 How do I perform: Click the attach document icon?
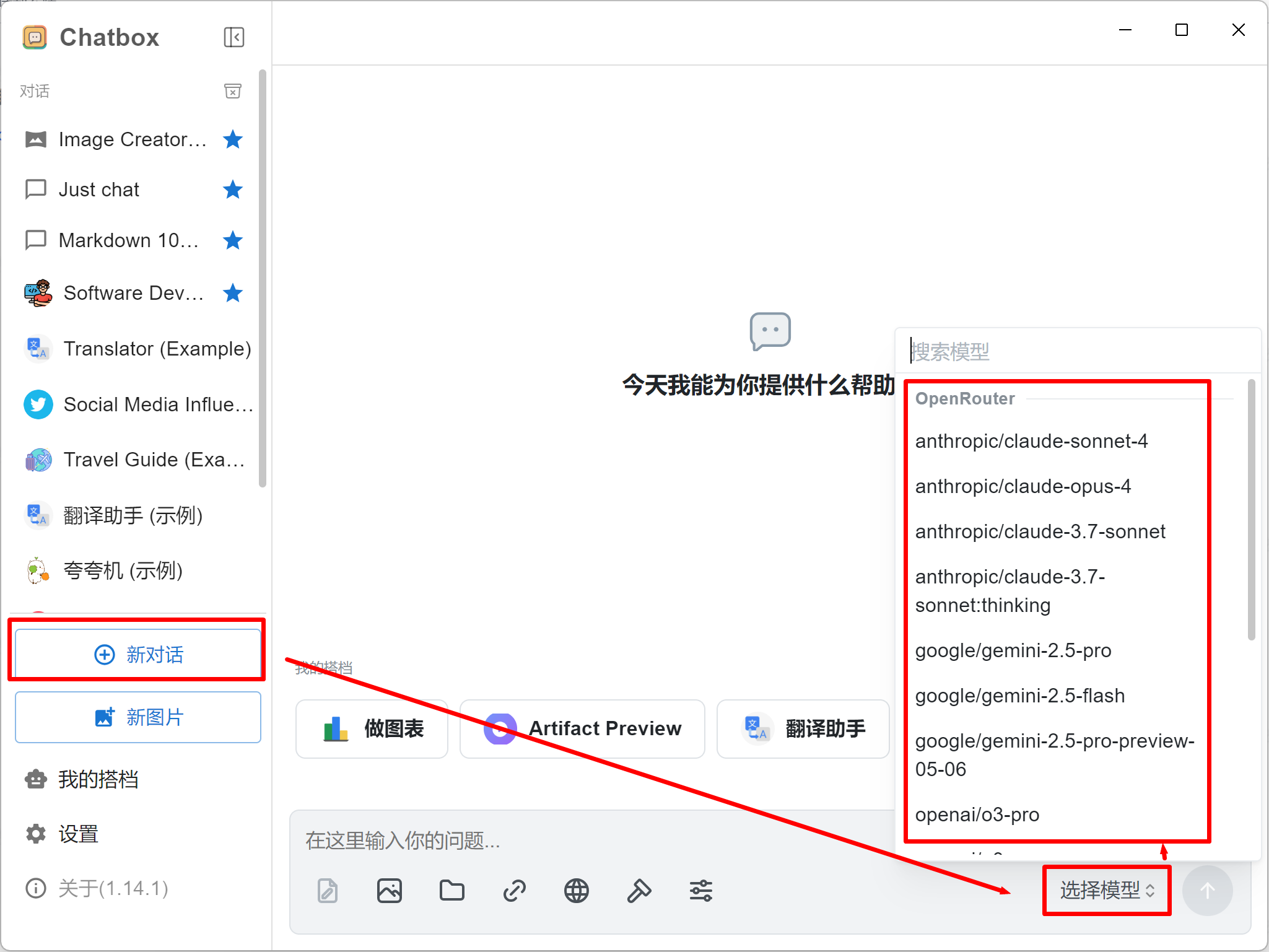click(328, 891)
